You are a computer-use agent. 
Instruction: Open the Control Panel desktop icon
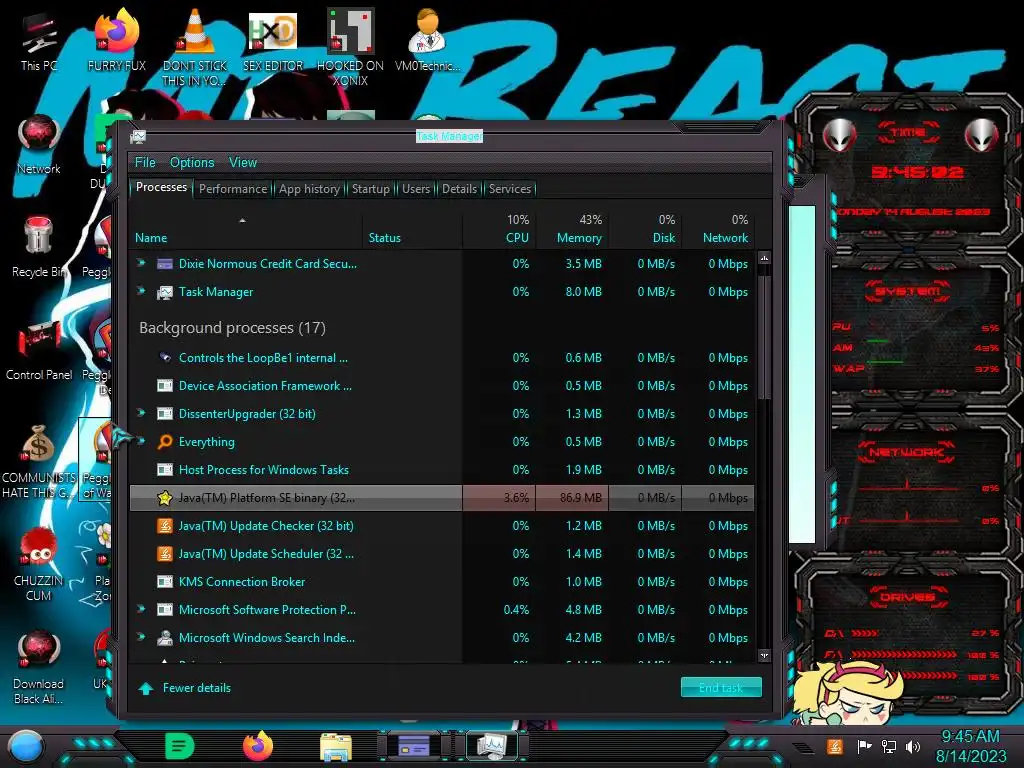(39, 351)
